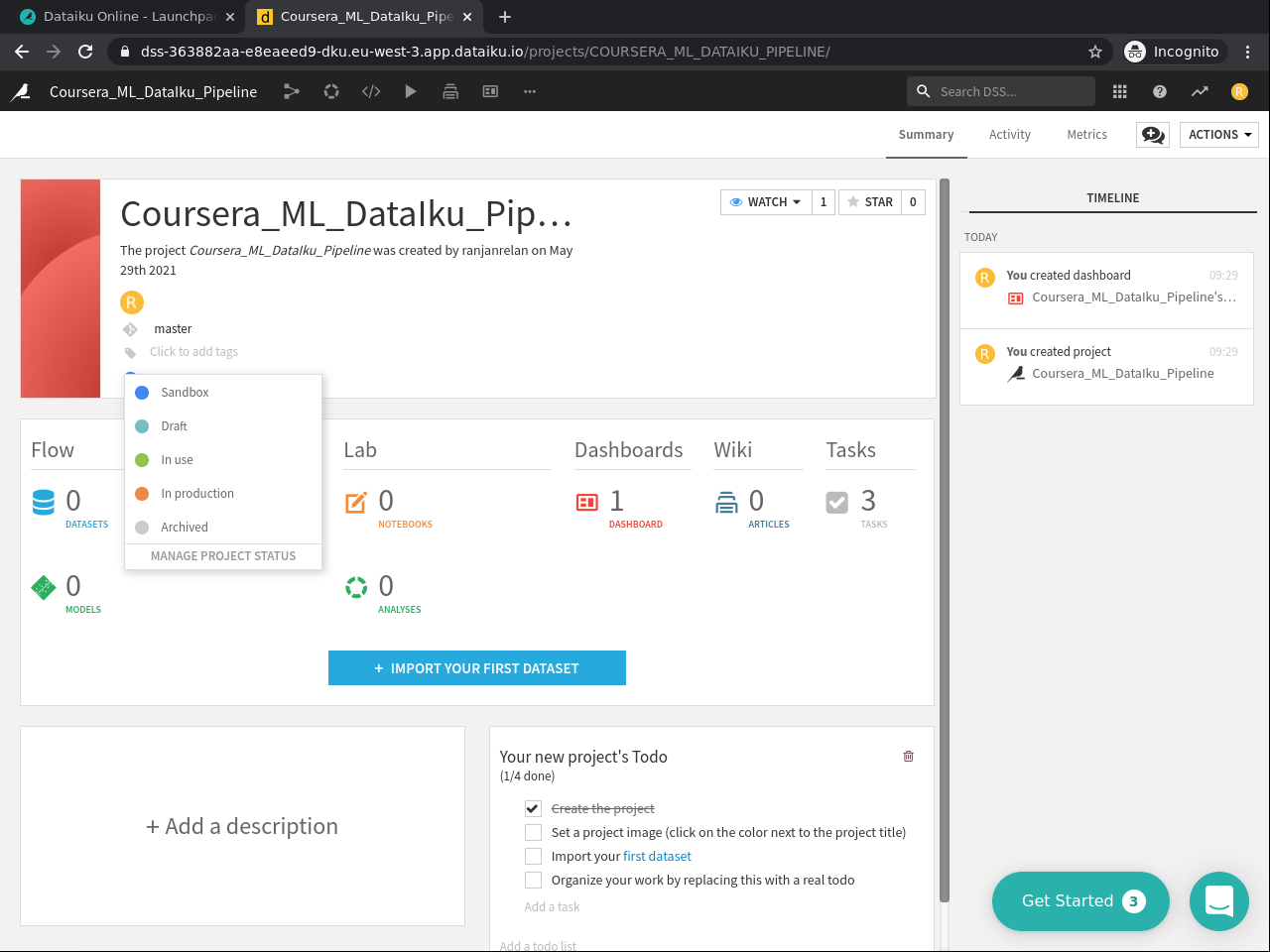Open the Flow menu icon in top bar
Viewport: 1270px width, 952px height.
292,91
